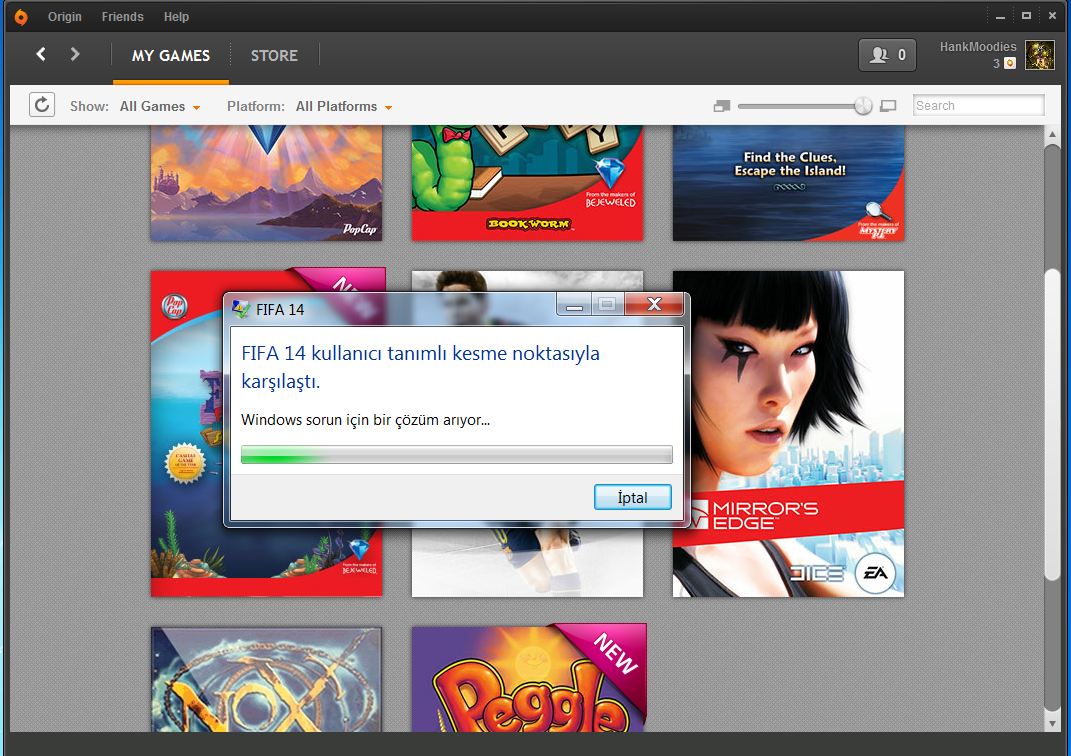This screenshot has height=756, width=1071.
Task: Click the large tiles size icon
Action: click(888, 106)
